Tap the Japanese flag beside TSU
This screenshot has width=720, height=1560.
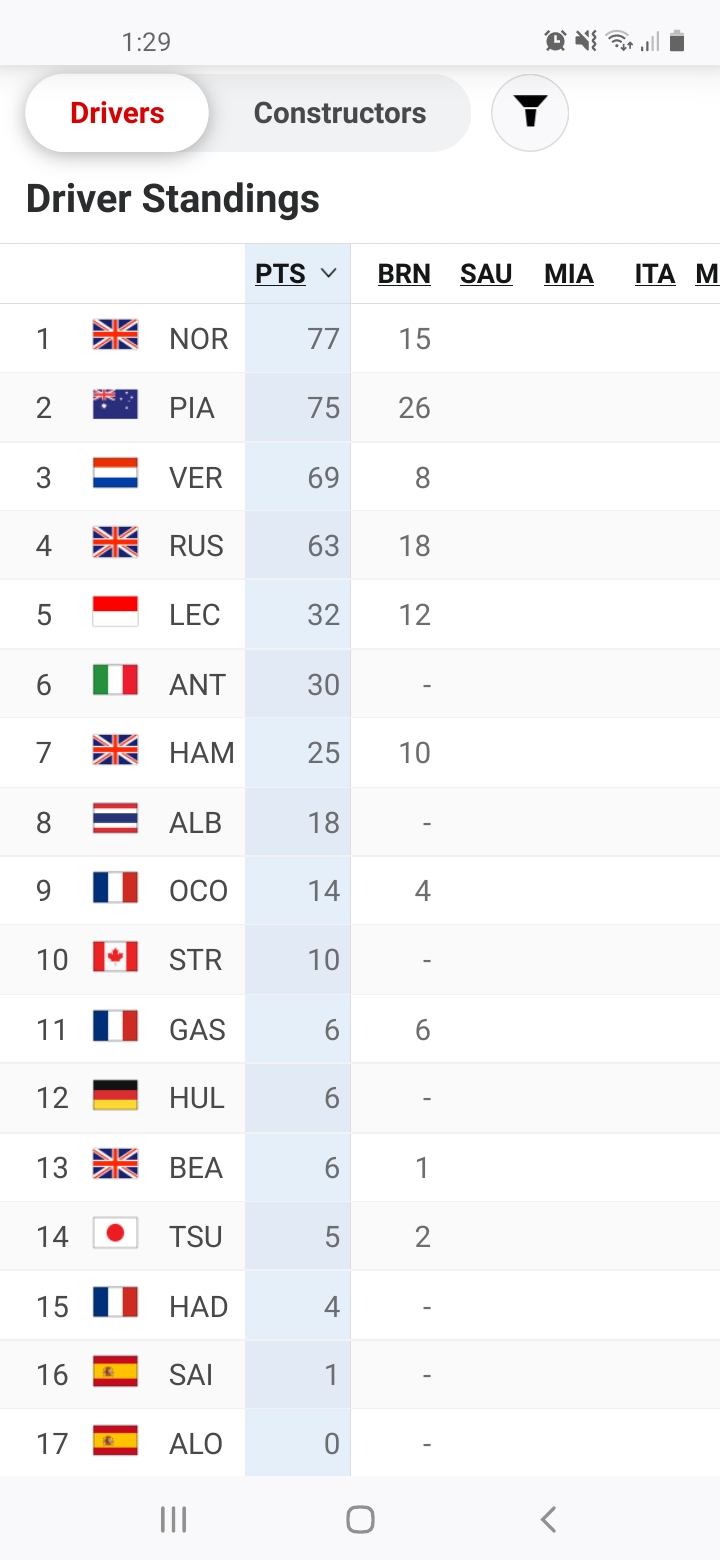click(115, 1232)
